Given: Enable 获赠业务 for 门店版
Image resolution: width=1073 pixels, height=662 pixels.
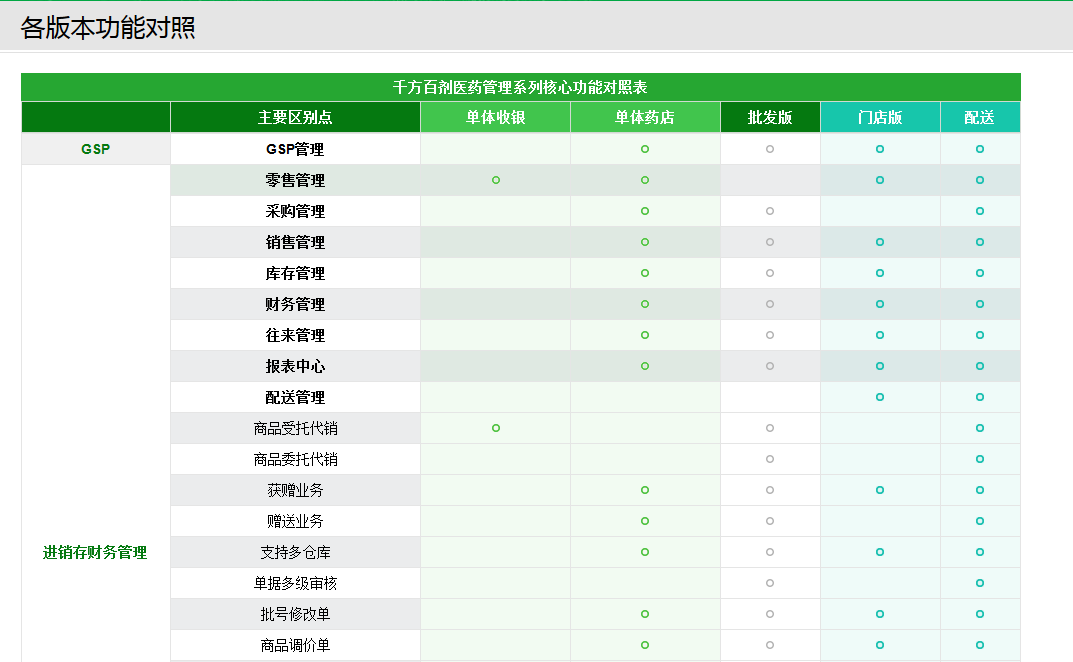Looking at the screenshot, I should coord(879,490).
